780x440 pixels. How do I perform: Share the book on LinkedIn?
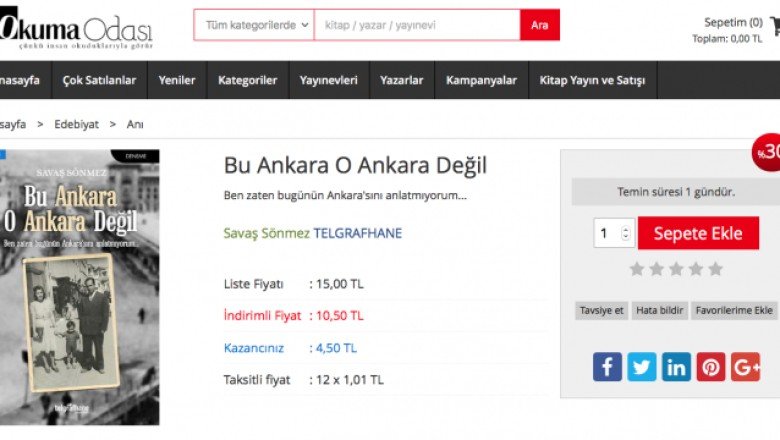point(676,367)
